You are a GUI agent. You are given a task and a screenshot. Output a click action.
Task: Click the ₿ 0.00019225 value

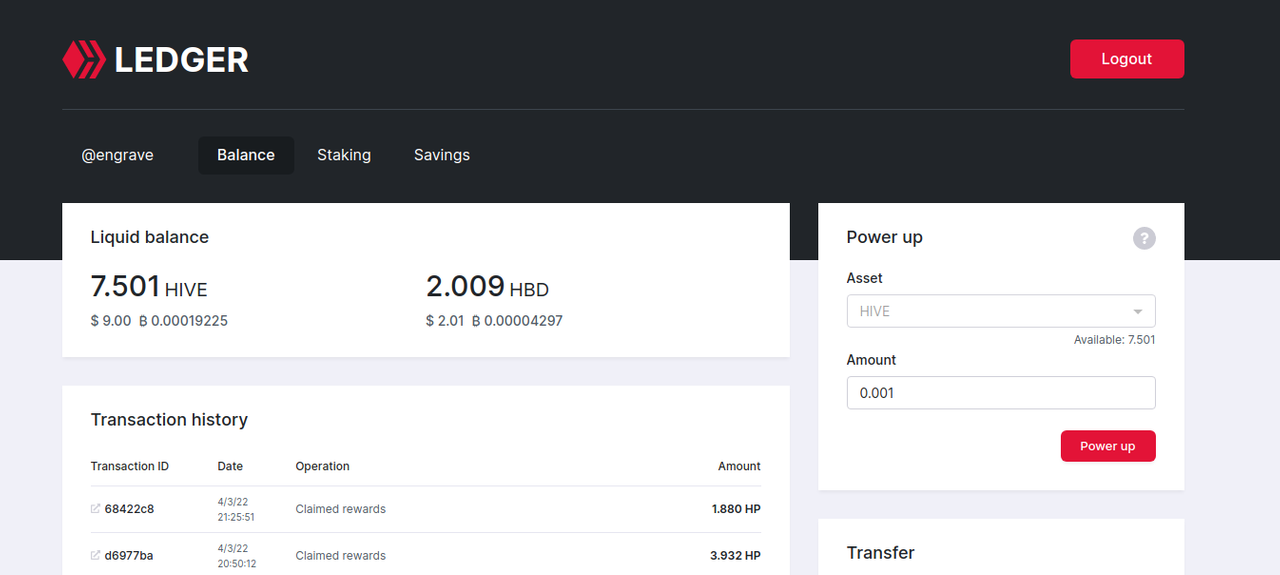183,321
